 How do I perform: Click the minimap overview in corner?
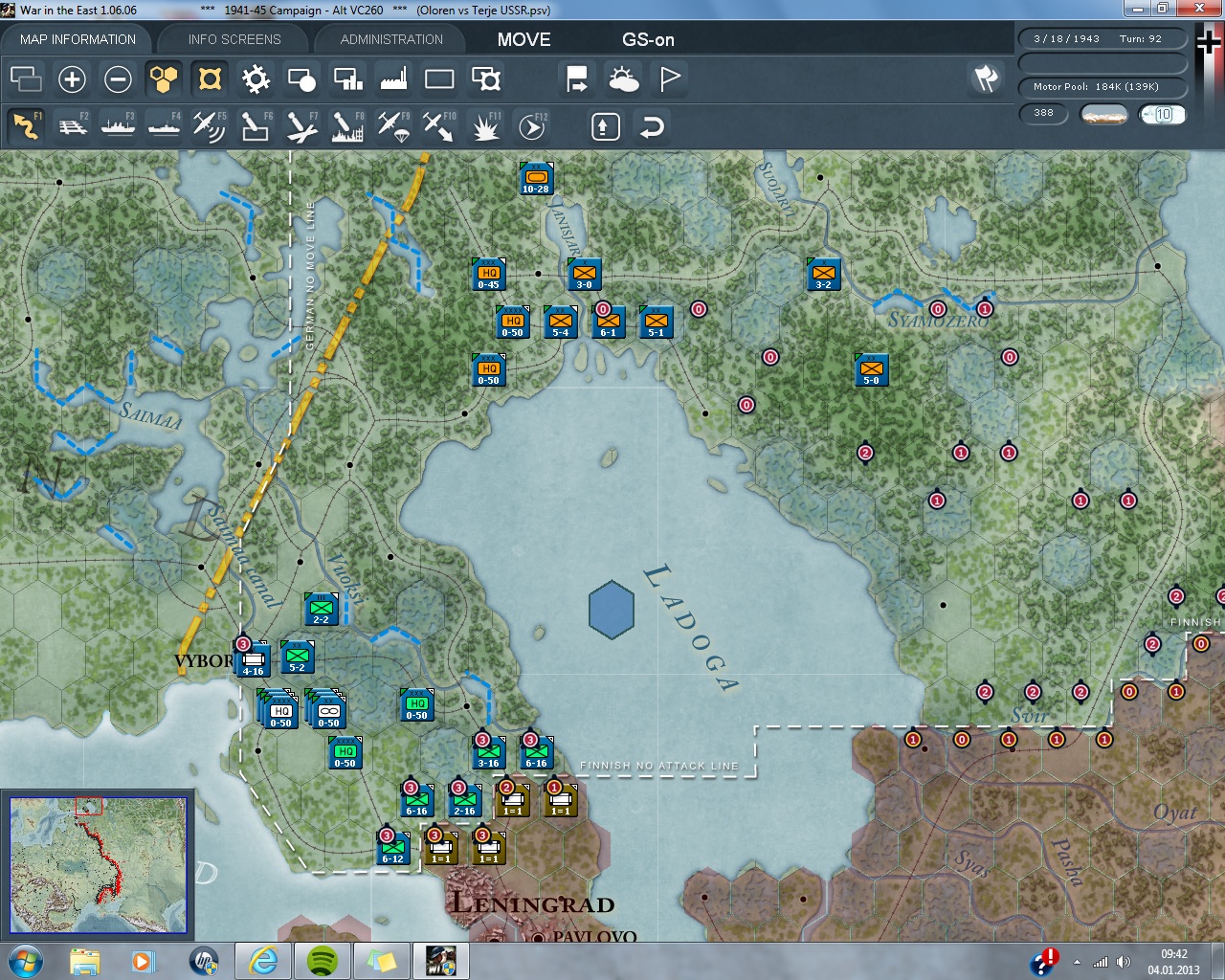99,865
